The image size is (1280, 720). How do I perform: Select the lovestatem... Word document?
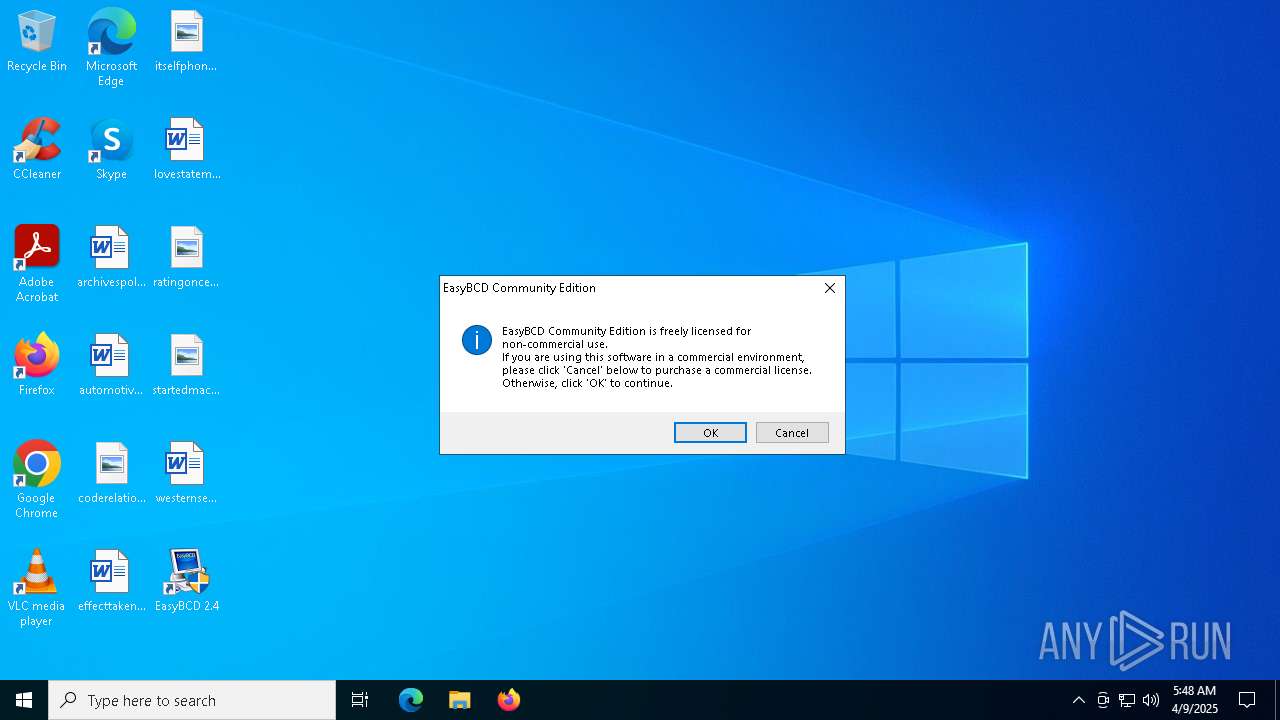coord(186,150)
